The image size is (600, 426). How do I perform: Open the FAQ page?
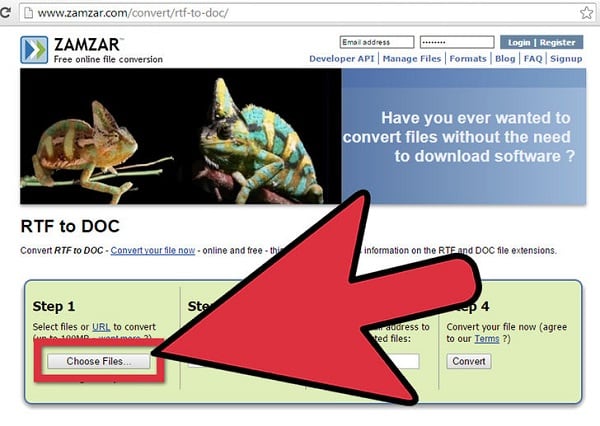click(x=533, y=59)
